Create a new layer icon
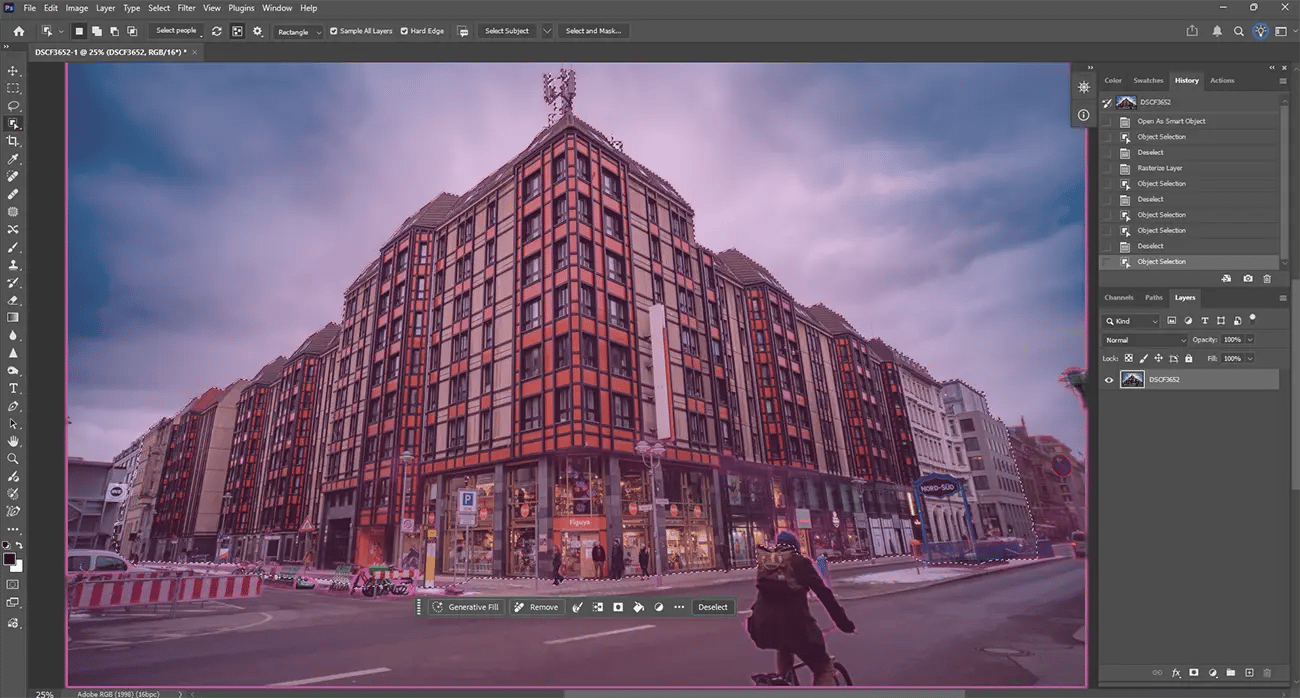 pyautogui.click(x=1249, y=673)
